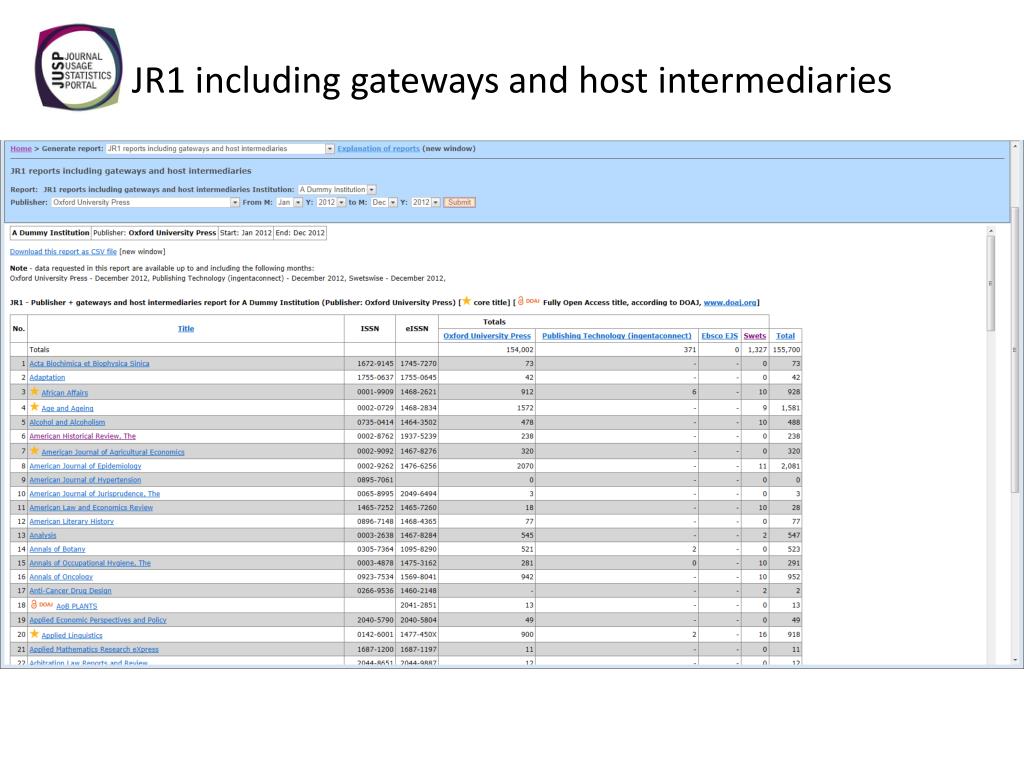This screenshot has width=1024, height=768.
Task: Open the African Affairs journal link
Action: pos(65,393)
